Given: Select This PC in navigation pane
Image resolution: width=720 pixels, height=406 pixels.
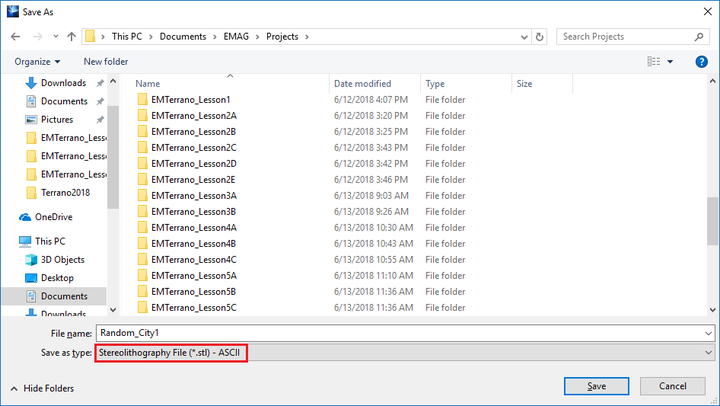Looking at the screenshot, I should click(x=50, y=242).
